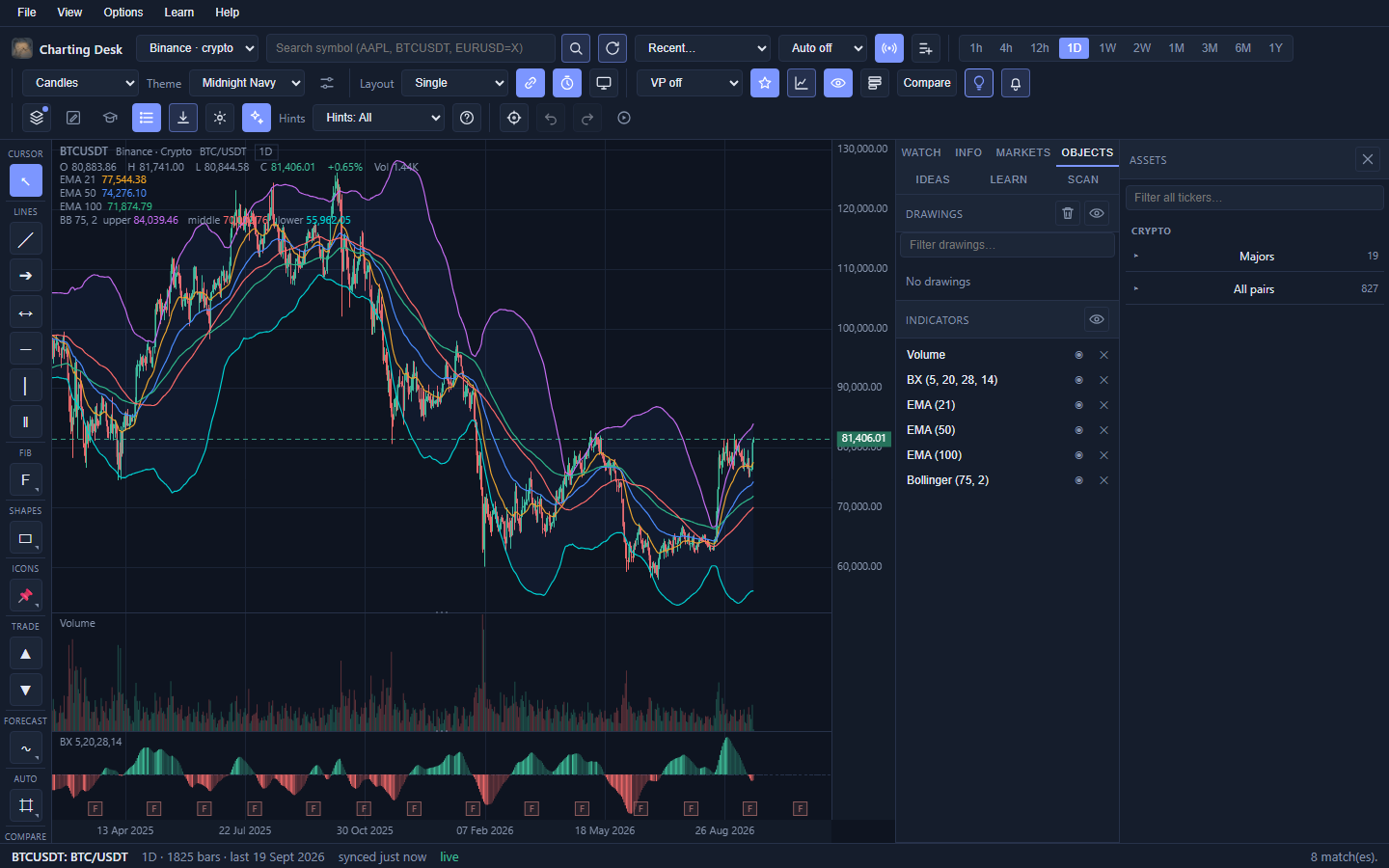Select the ray arrow line tool
The height and width of the screenshot is (868, 1389).
26,276
